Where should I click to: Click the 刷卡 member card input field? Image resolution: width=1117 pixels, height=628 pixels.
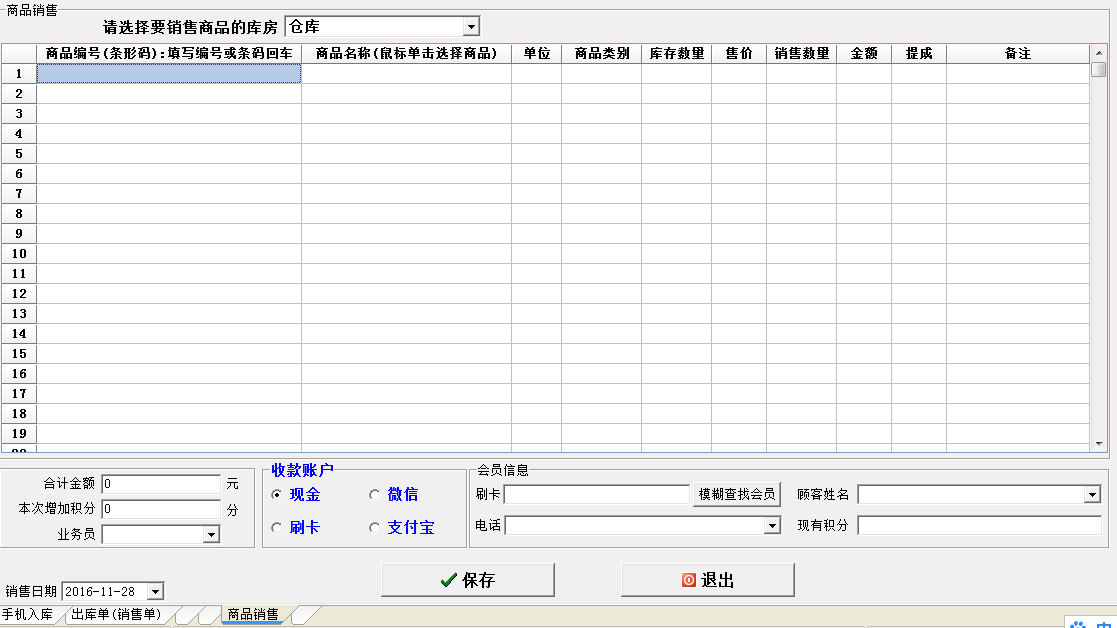point(597,494)
